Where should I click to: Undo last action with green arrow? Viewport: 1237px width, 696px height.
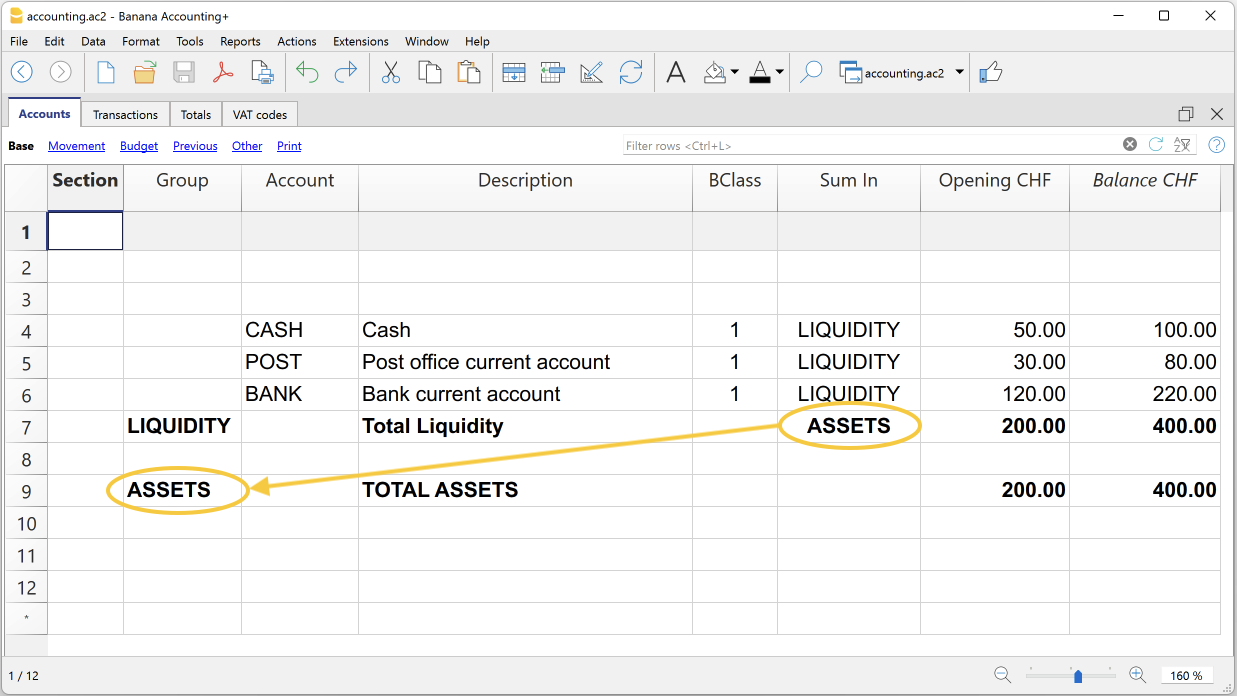pos(308,72)
